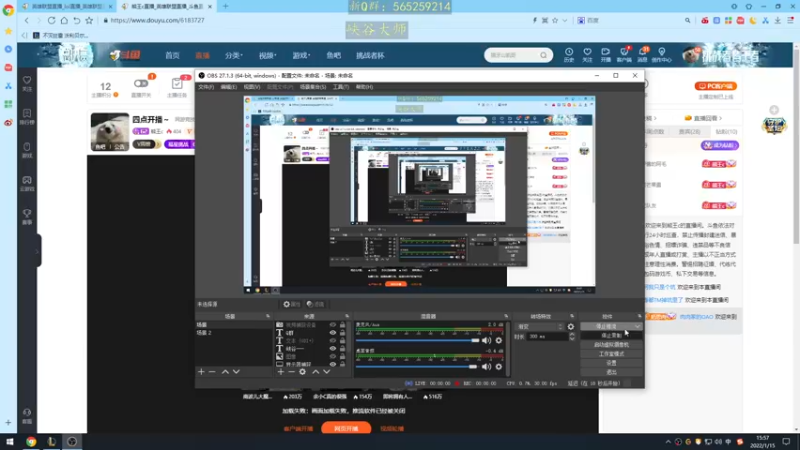The image size is (800, 450).
Task: Lock the 峡谷一 text source
Action: coord(342,348)
